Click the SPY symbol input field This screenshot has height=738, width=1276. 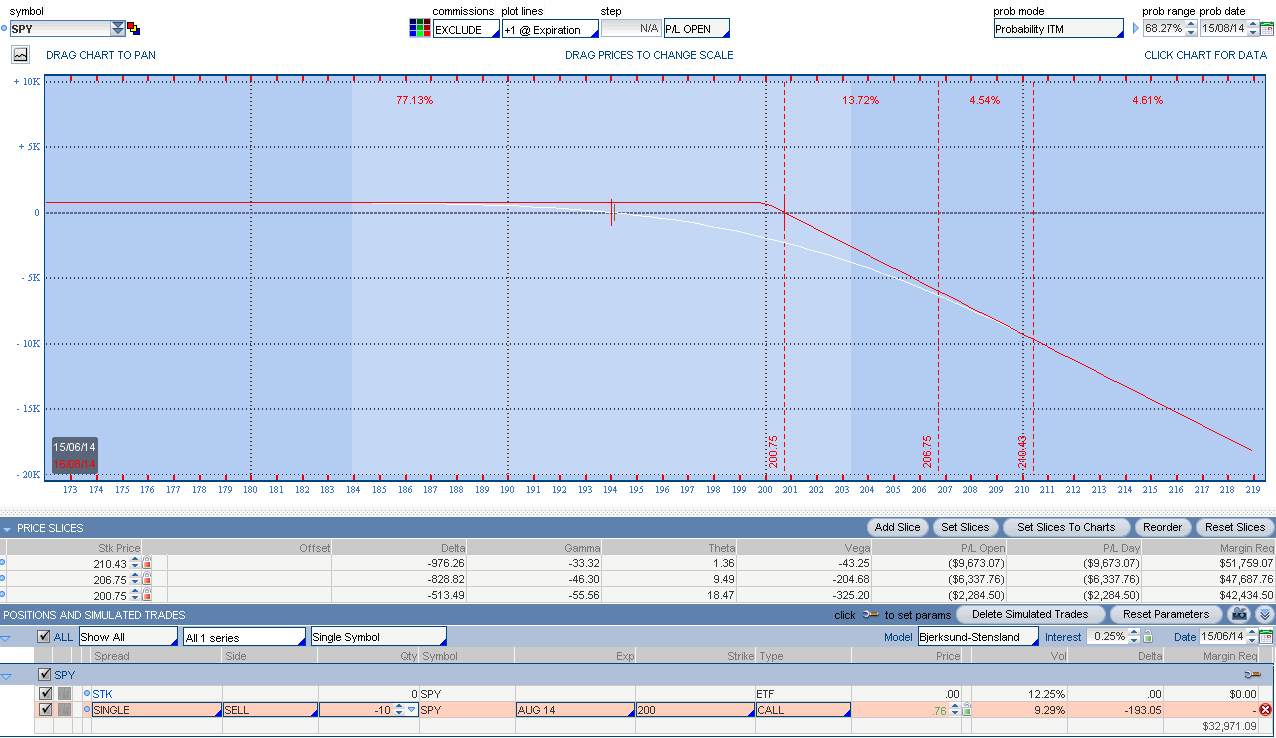tap(60, 29)
